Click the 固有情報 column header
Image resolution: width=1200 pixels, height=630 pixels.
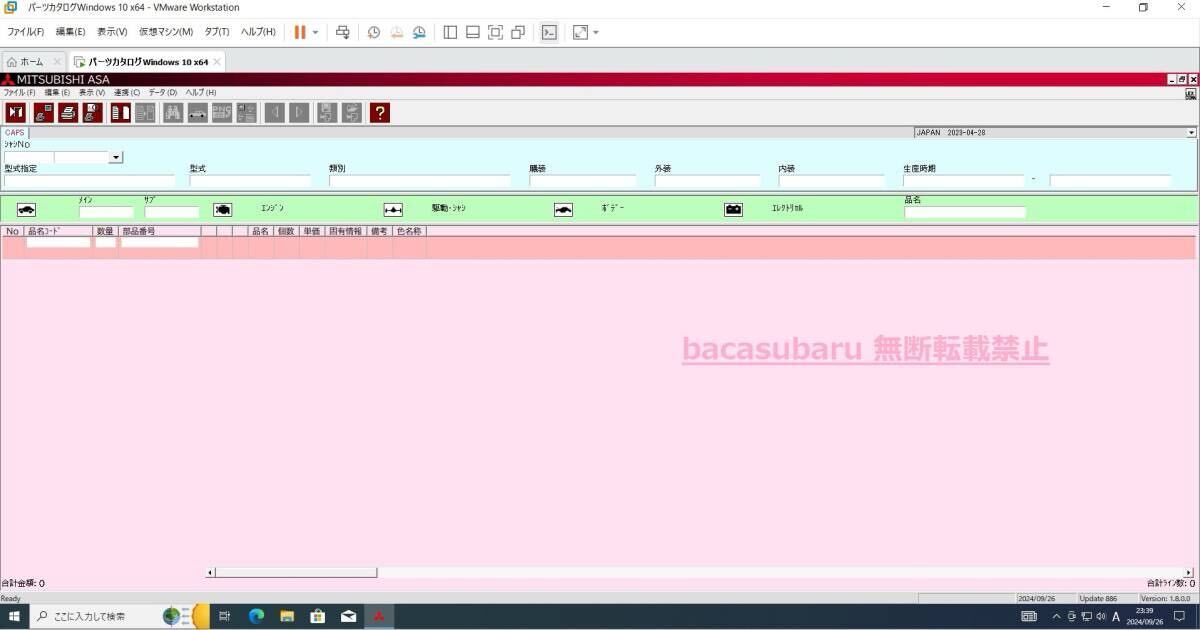[345, 231]
